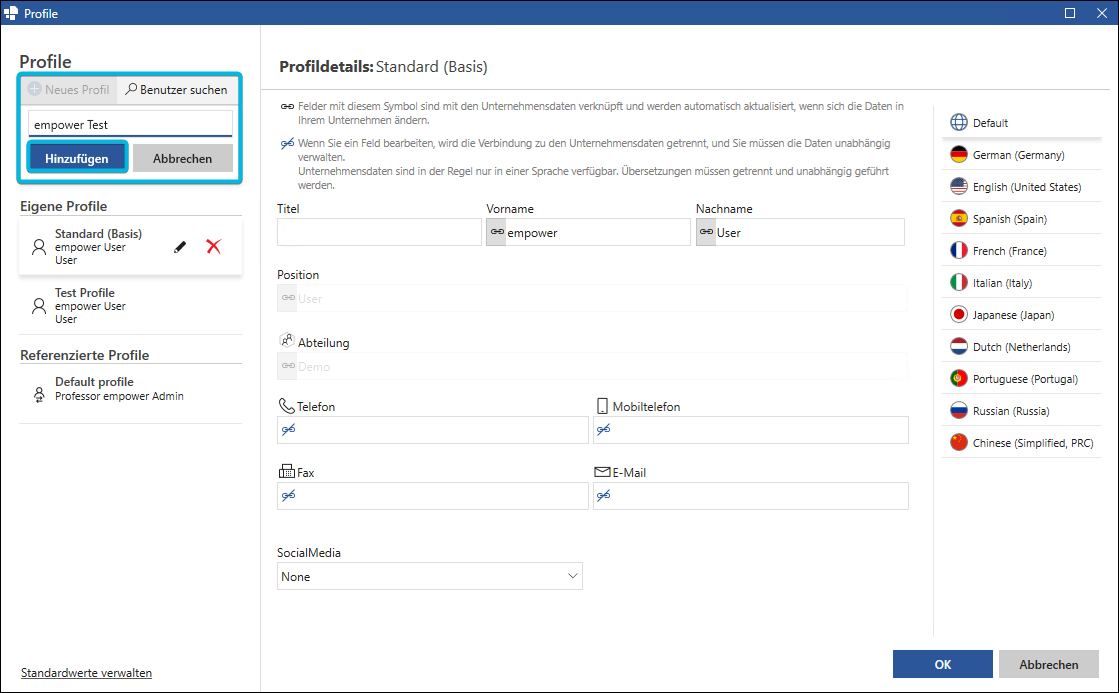Screen dimensions: 1119x693
Task: Click into the Telefon input field
Action: pos(432,430)
